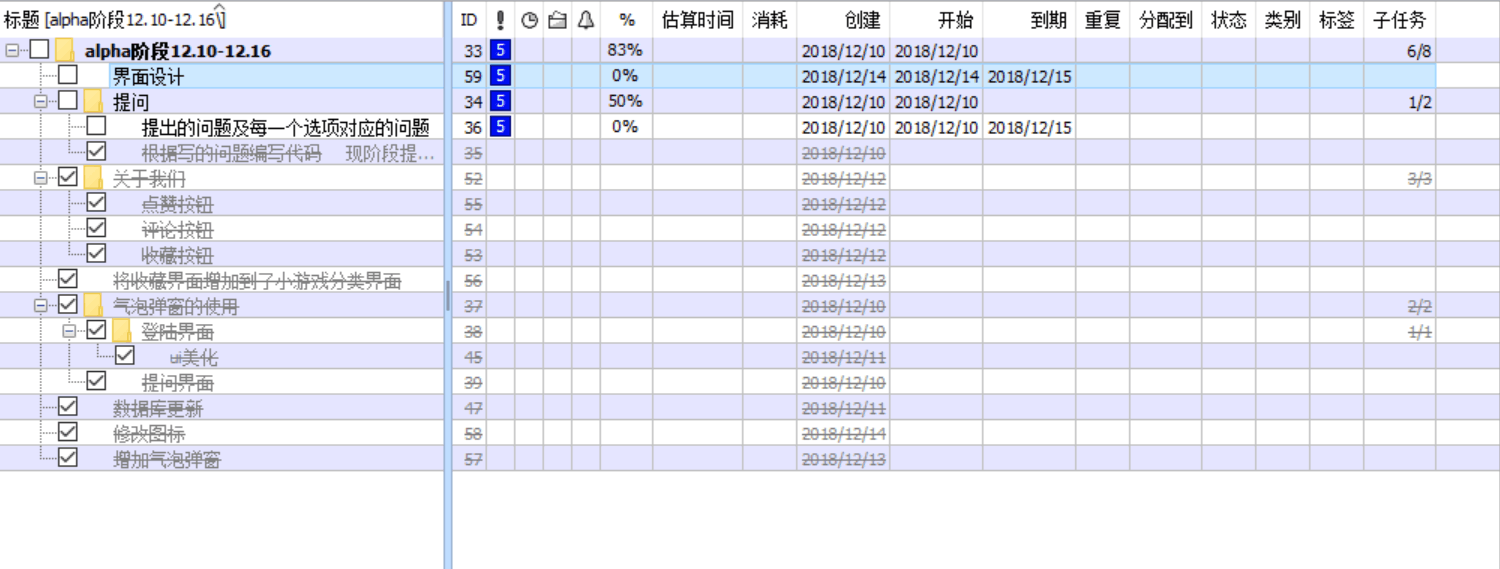Viewport: 1500px width, 569px height.
Task: Collapse the 关于我们 task subtree
Action: (x=41, y=178)
